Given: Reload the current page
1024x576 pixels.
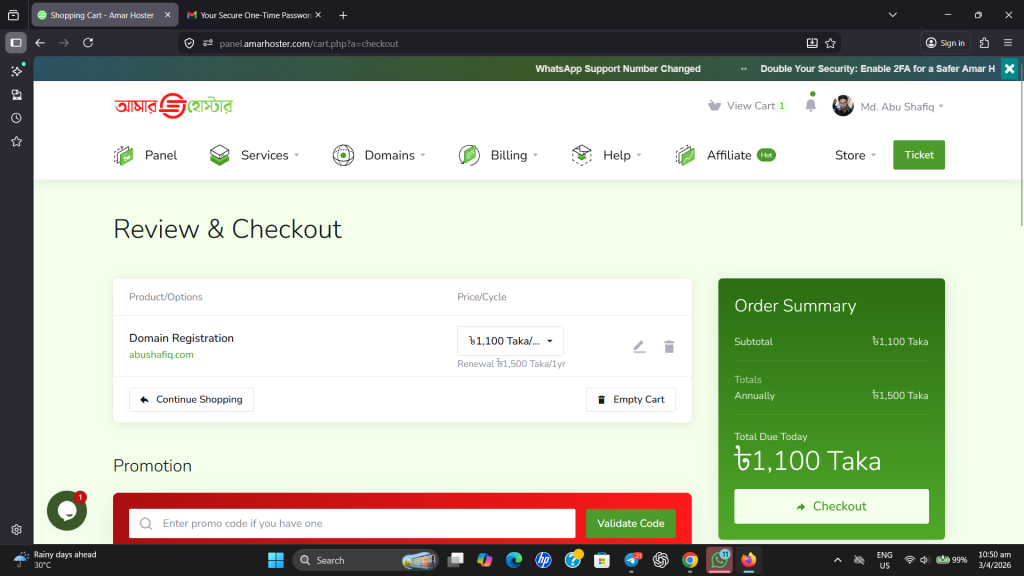Looking at the screenshot, I should (x=88, y=43).
